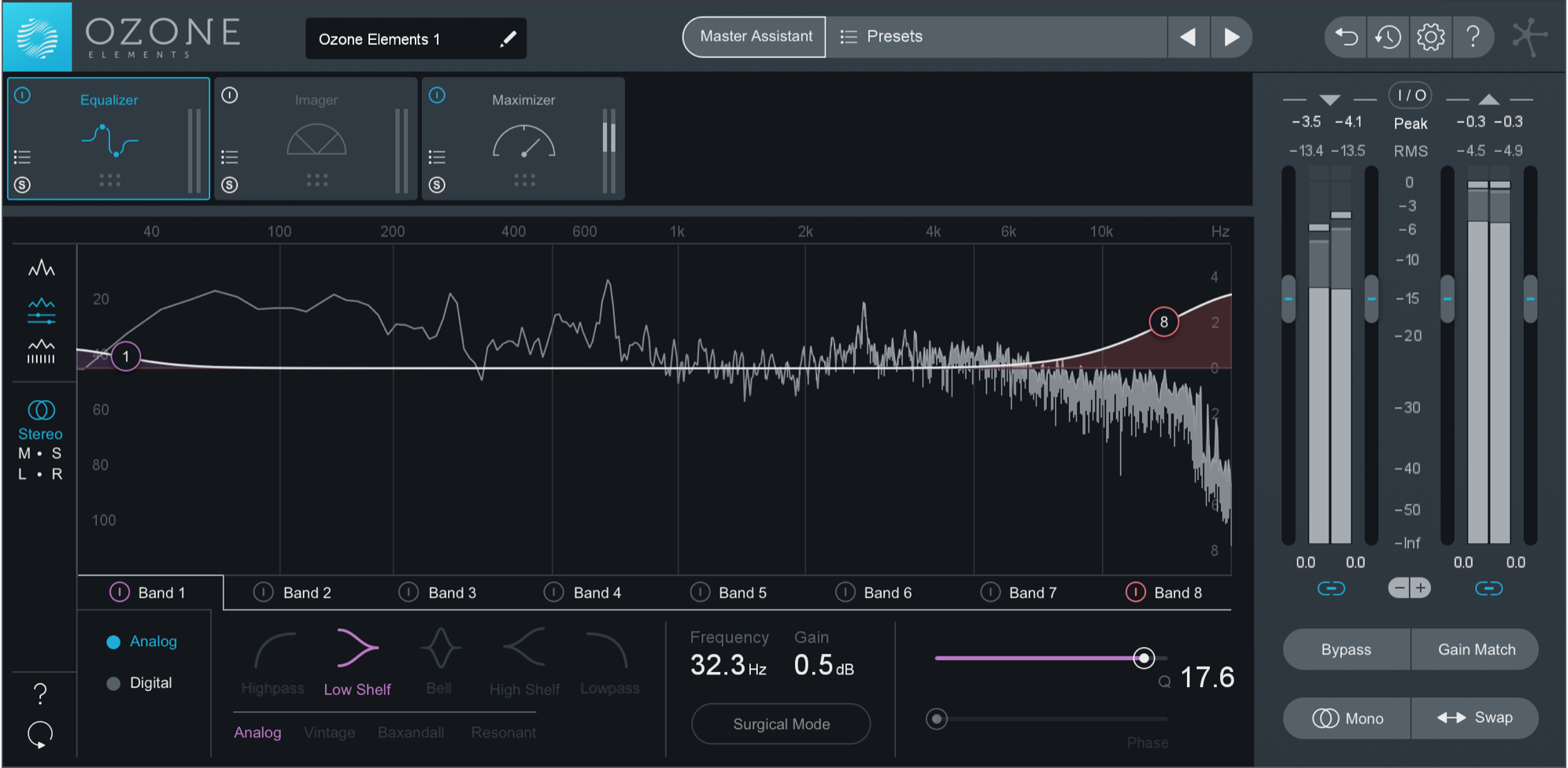Select EQ node 1 on the curve
The width and height of the screenshot is (1568, 768).
[x=125, y=356]
